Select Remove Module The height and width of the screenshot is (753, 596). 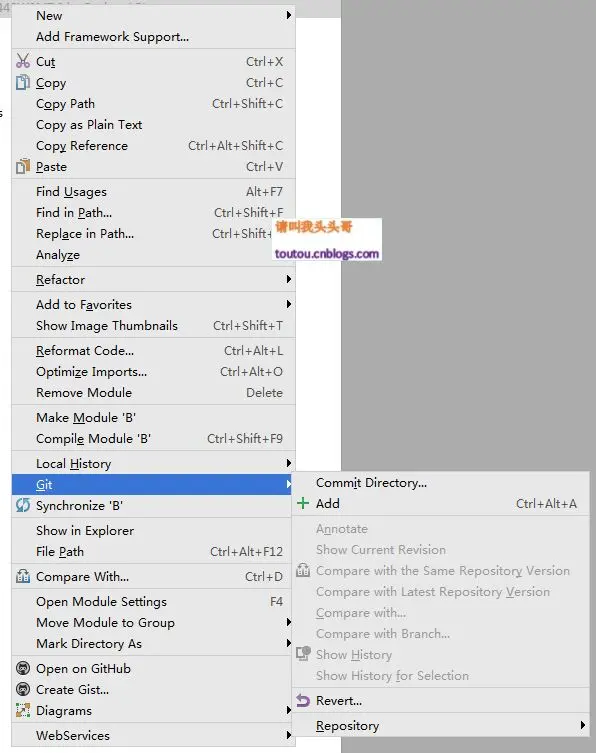[153, 392]
